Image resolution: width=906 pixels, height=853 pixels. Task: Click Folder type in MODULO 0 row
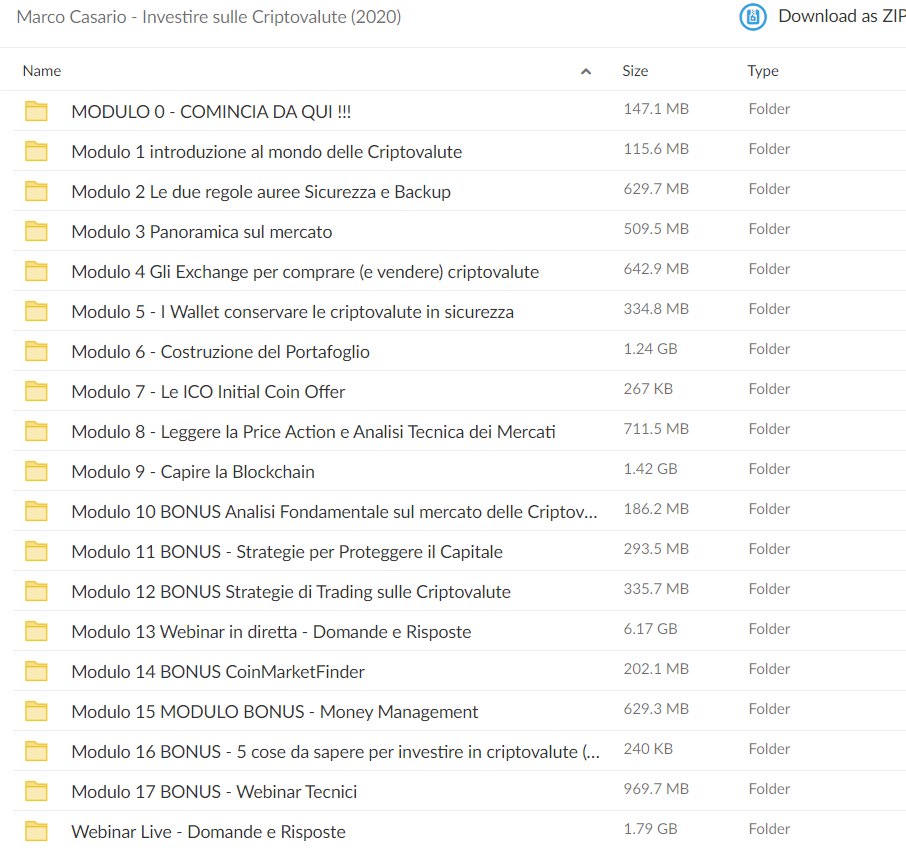769,109
